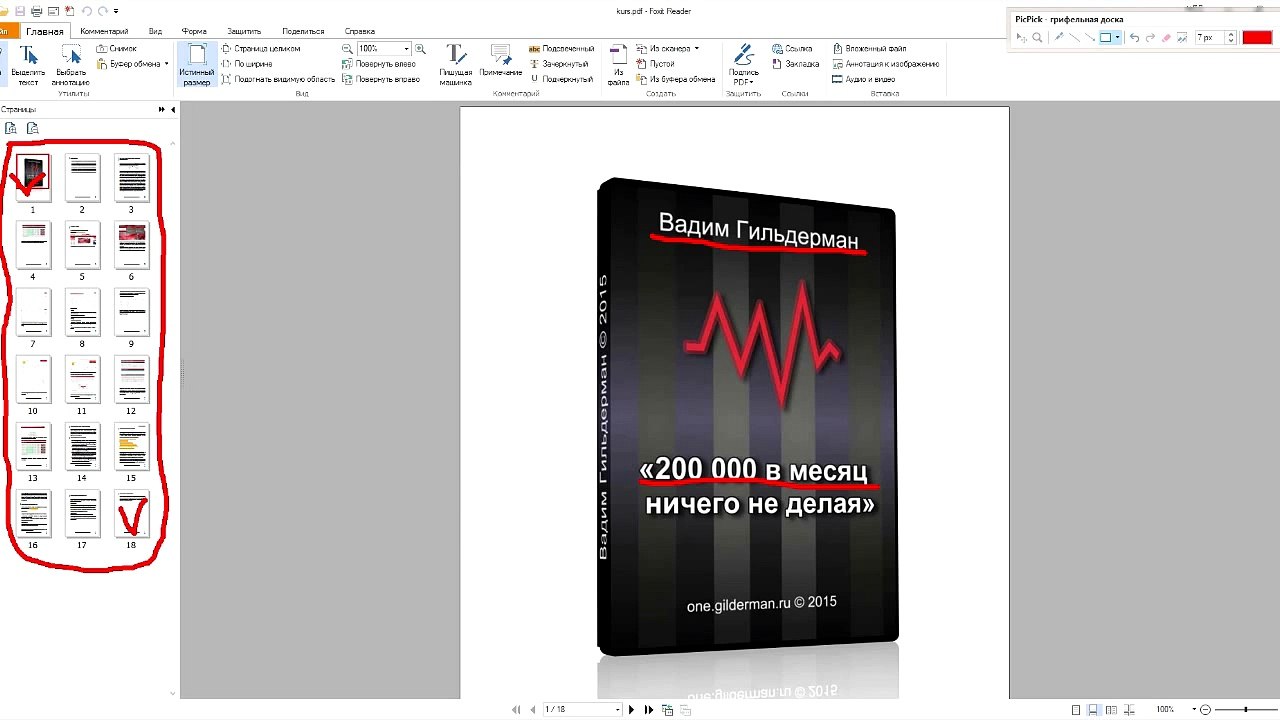1280x720 pixels.
Task: Click Вложенный файл
Action: (869, 48)
